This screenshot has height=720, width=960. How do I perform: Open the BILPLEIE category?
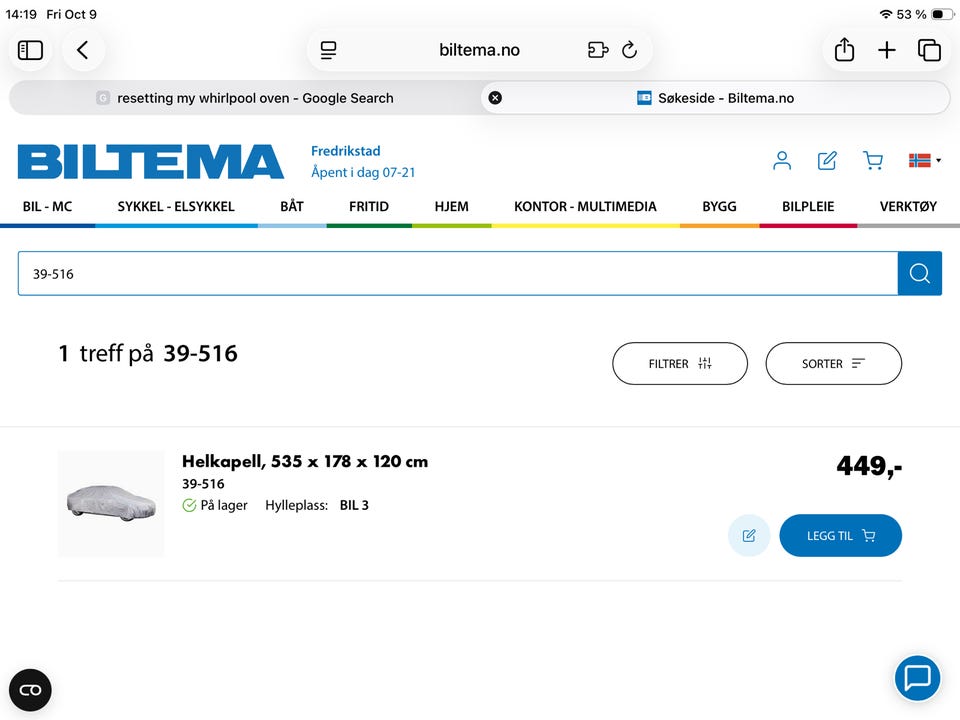click(x=808, y=207)
